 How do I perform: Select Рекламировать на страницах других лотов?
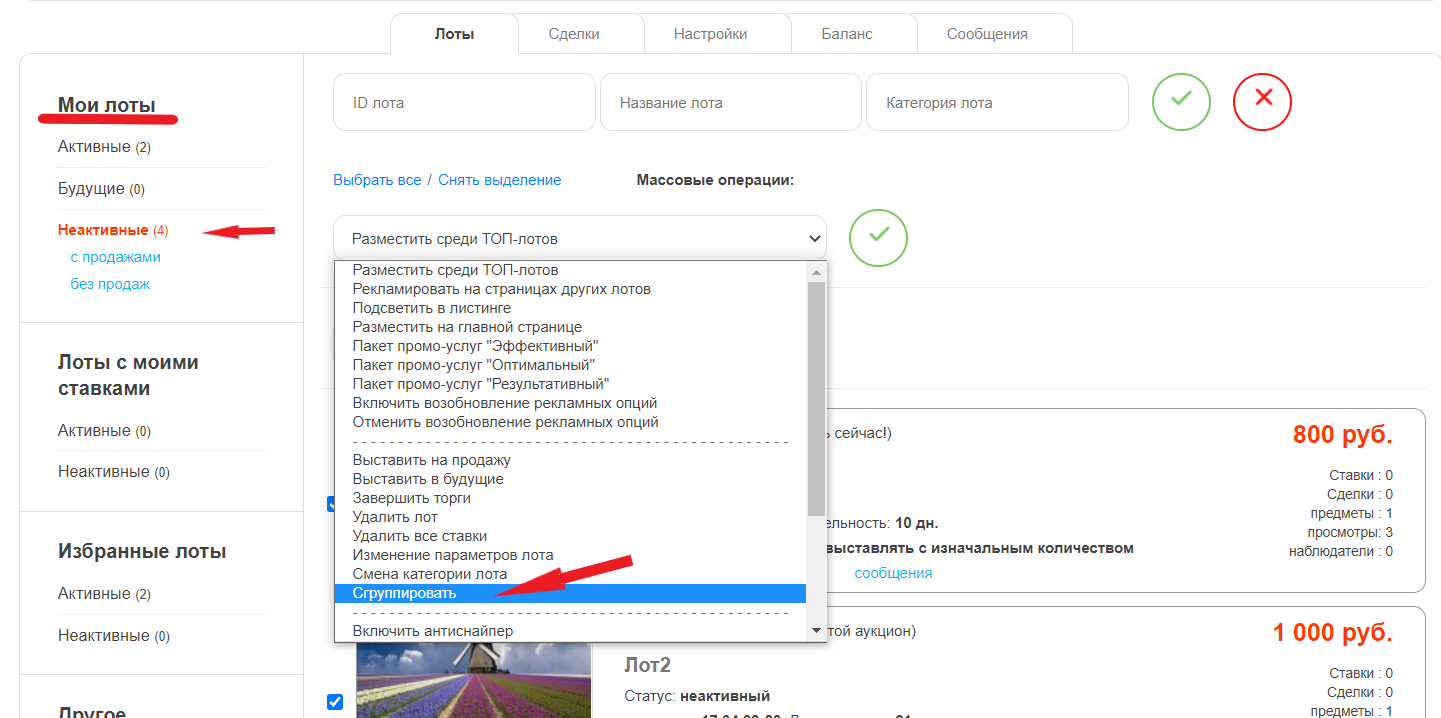pos(570,289)
